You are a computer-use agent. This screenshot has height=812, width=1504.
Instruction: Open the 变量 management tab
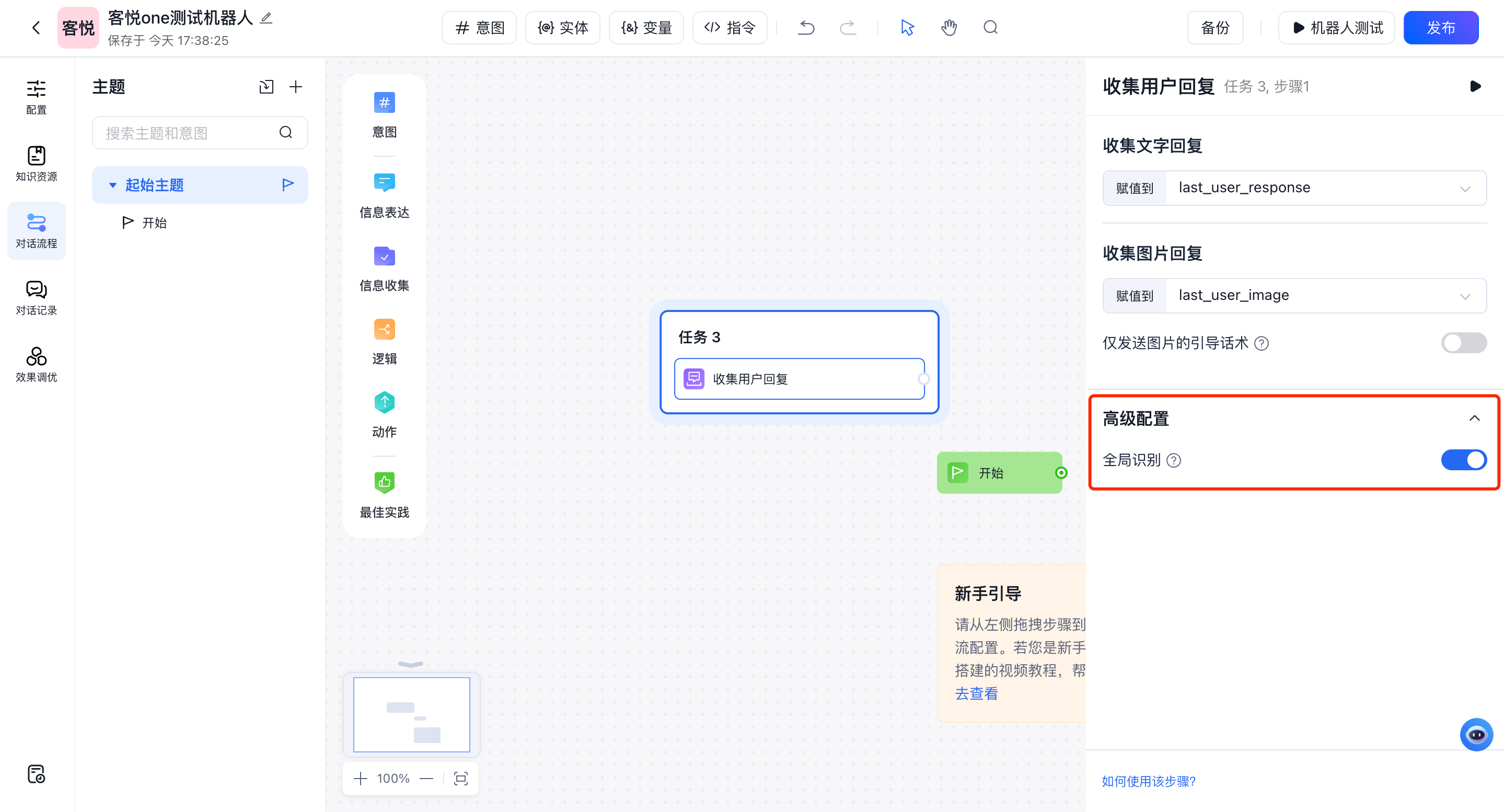pos(646,28)
